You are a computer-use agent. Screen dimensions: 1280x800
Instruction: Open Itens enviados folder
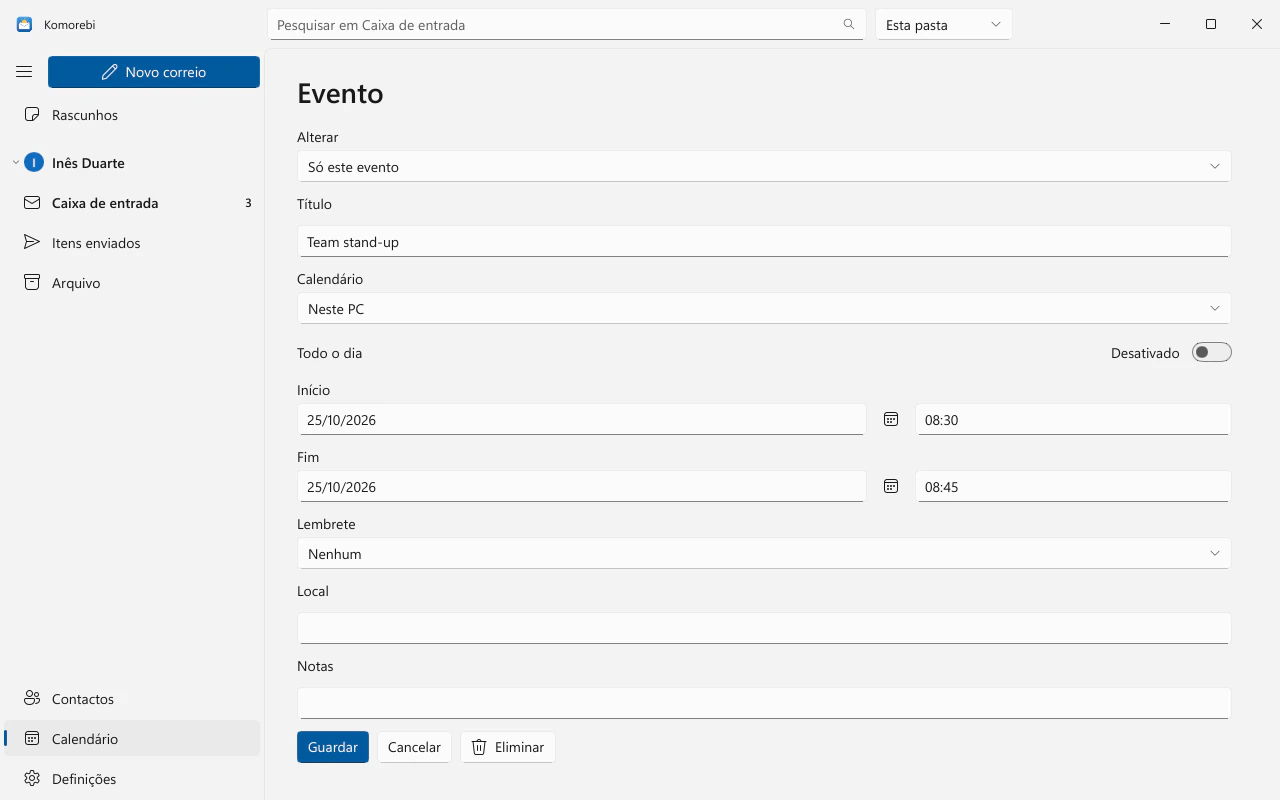click(x=132, y=243)
